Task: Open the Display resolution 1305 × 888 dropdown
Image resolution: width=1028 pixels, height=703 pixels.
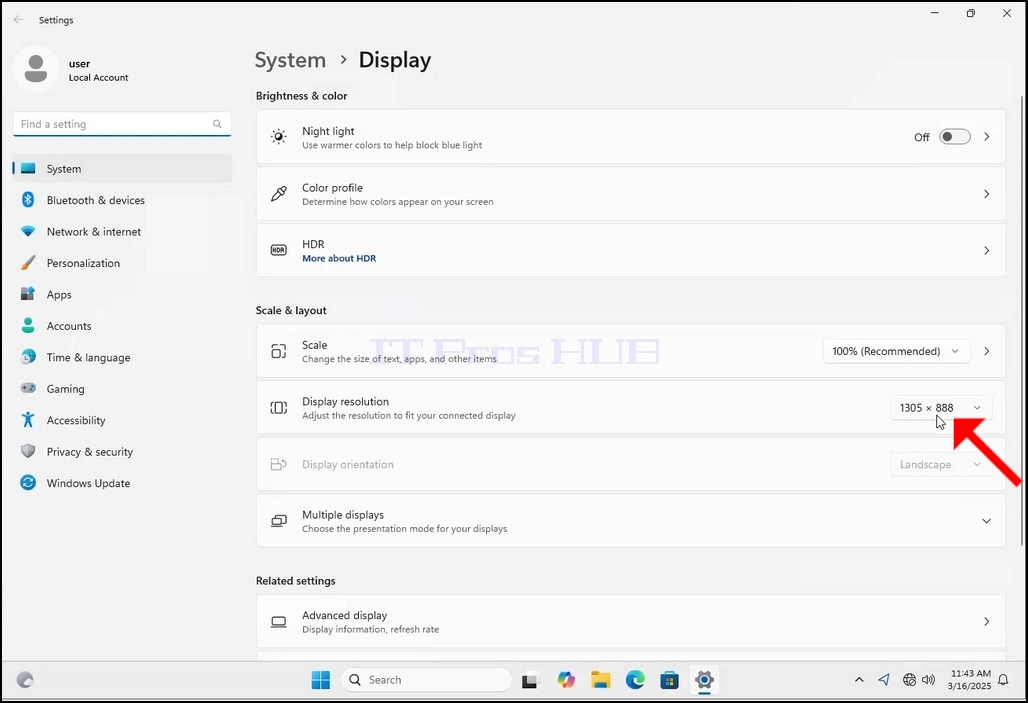Action: click(x=941, y=408)
